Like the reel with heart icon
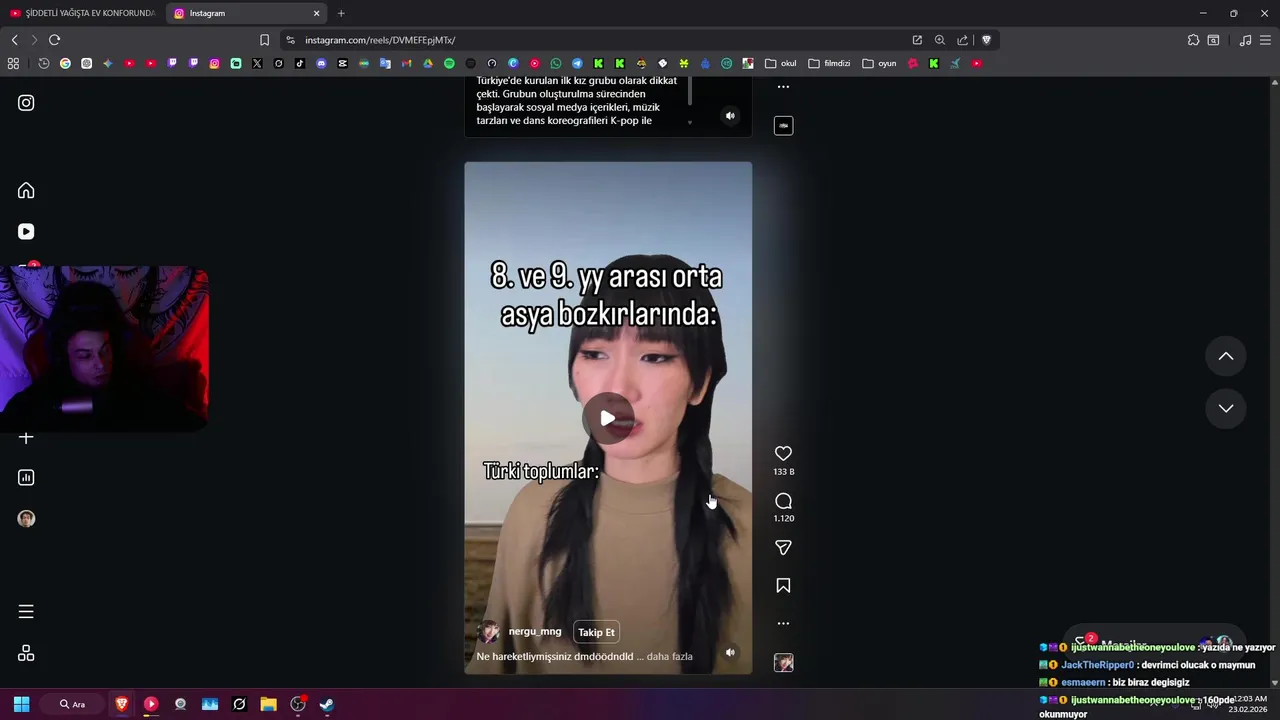Screen dimensions: 1280x720 (x=783, y=453)
